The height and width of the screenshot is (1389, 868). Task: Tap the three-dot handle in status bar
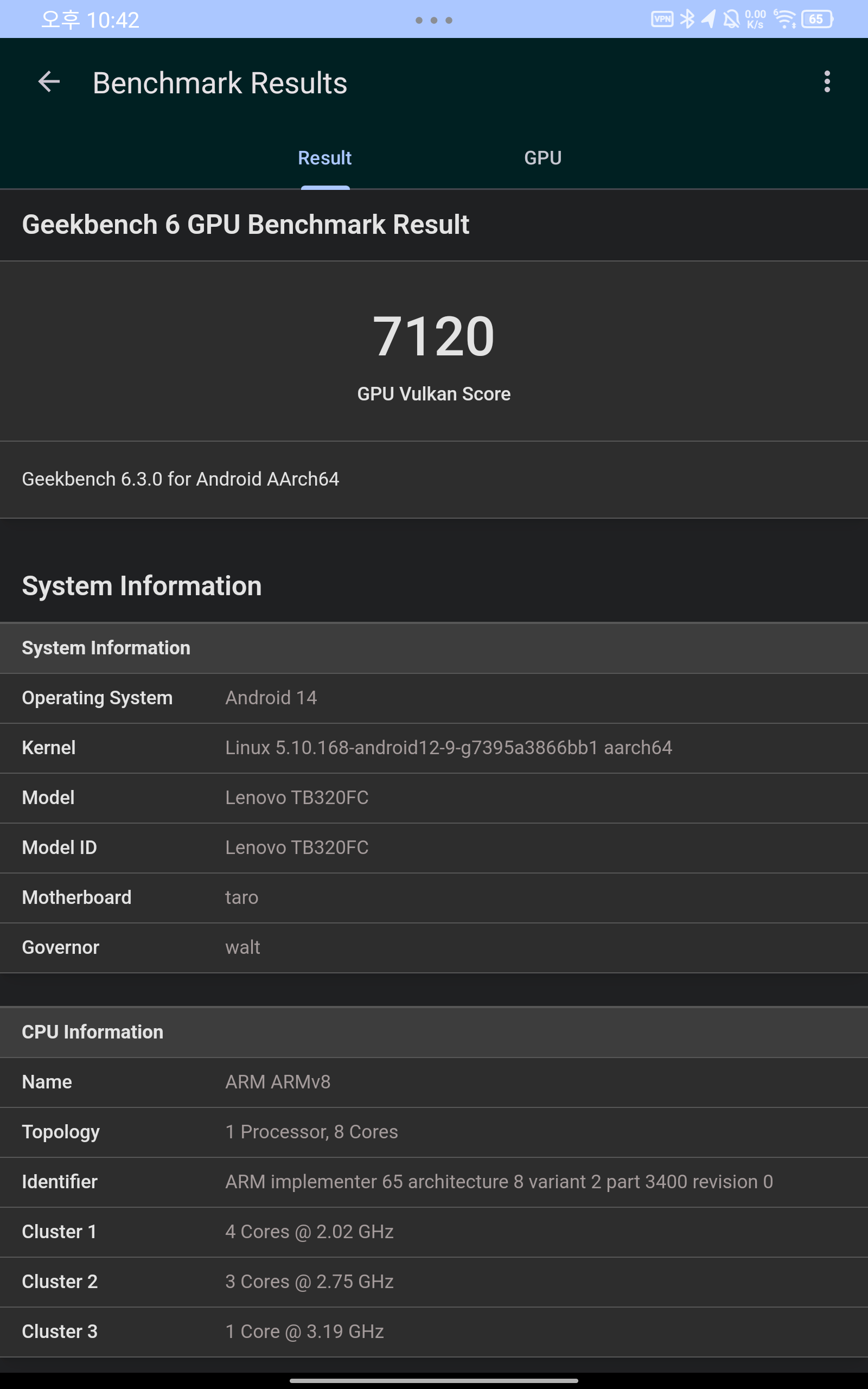[x=434, y=20]
